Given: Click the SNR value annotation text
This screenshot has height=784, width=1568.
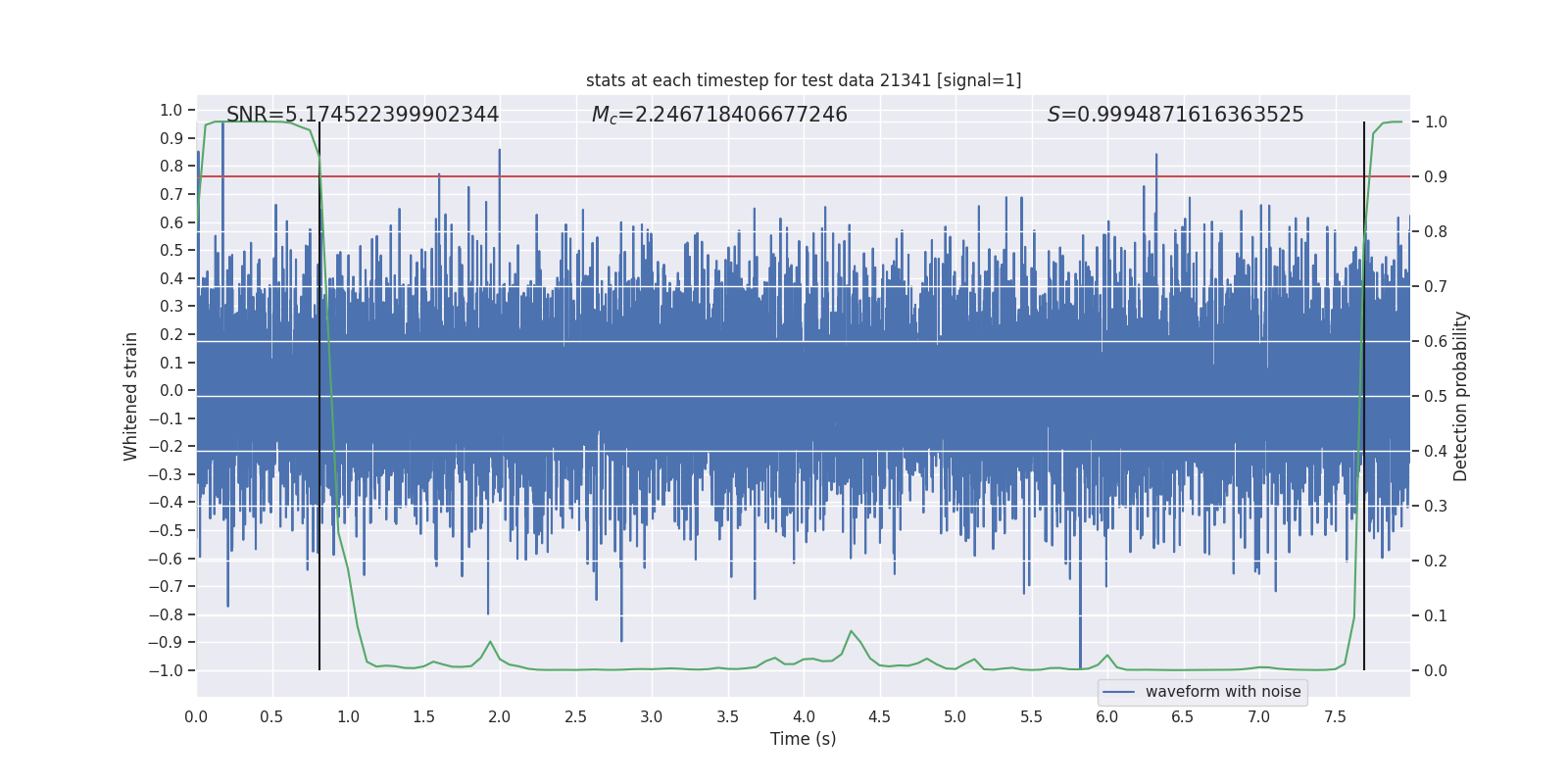Looking at the screenshot, I should (363, 115).
